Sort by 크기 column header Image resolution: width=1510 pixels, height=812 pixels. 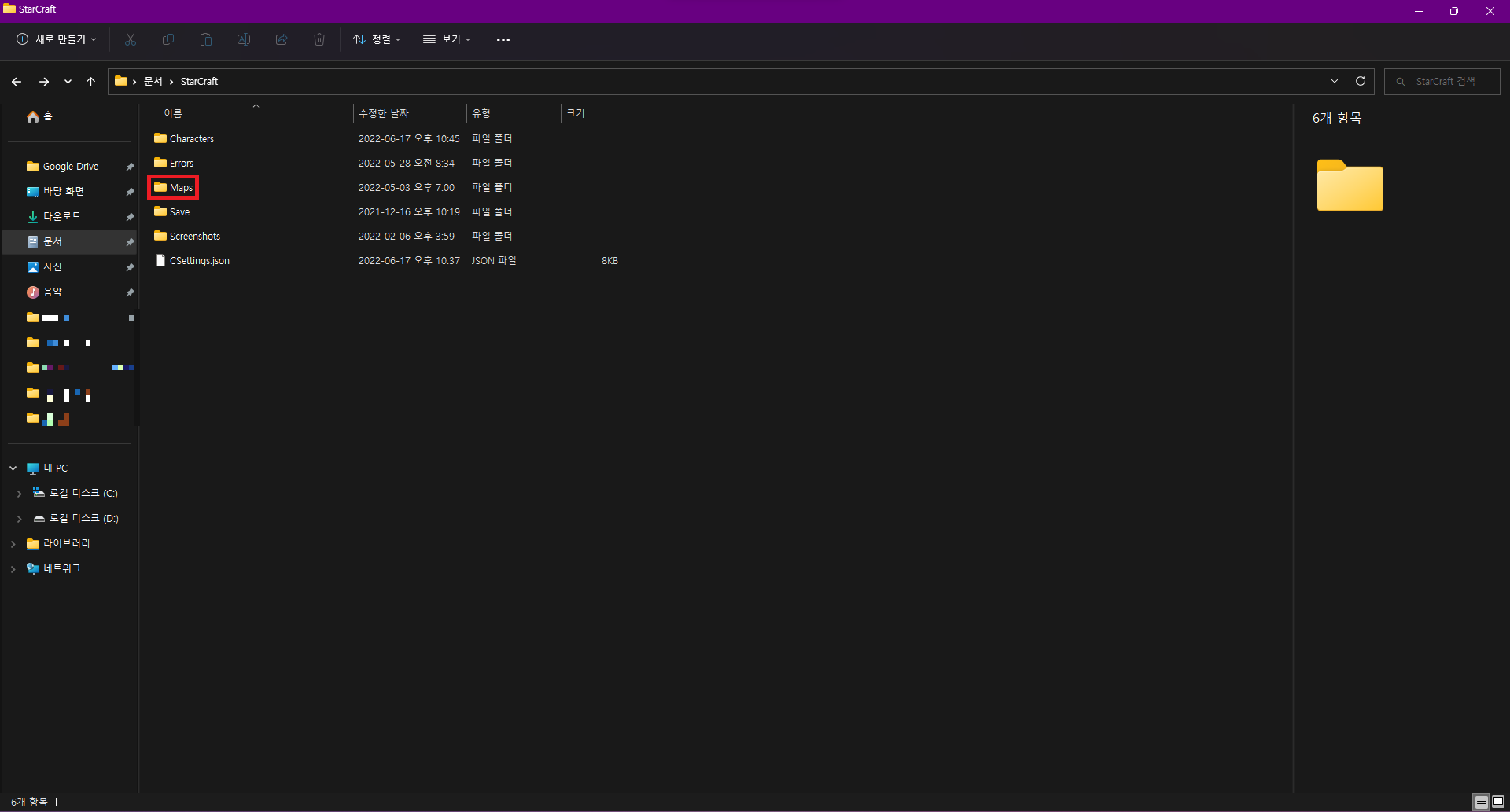576,113
